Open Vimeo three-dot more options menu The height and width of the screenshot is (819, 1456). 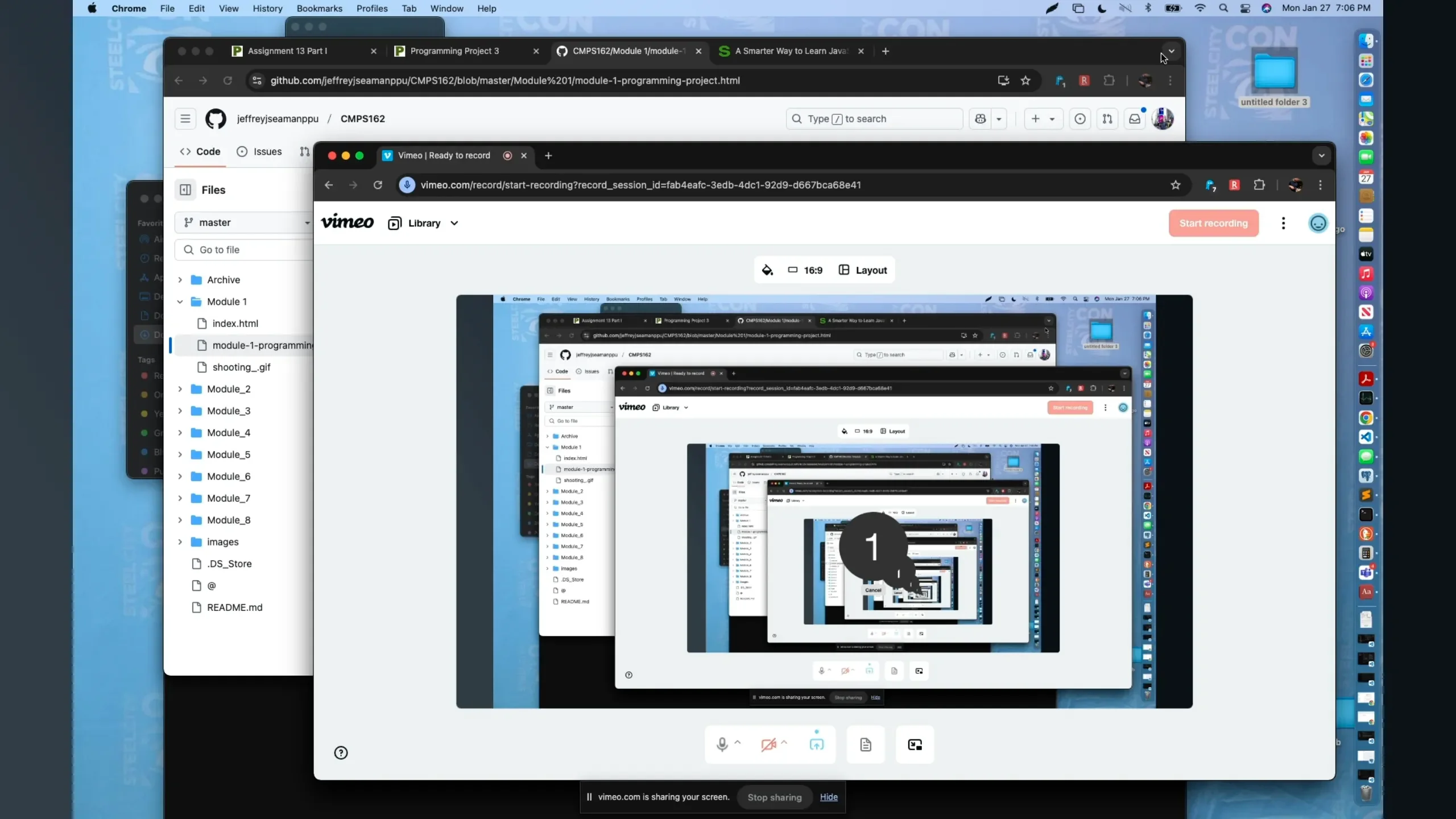coord(1283,223)
